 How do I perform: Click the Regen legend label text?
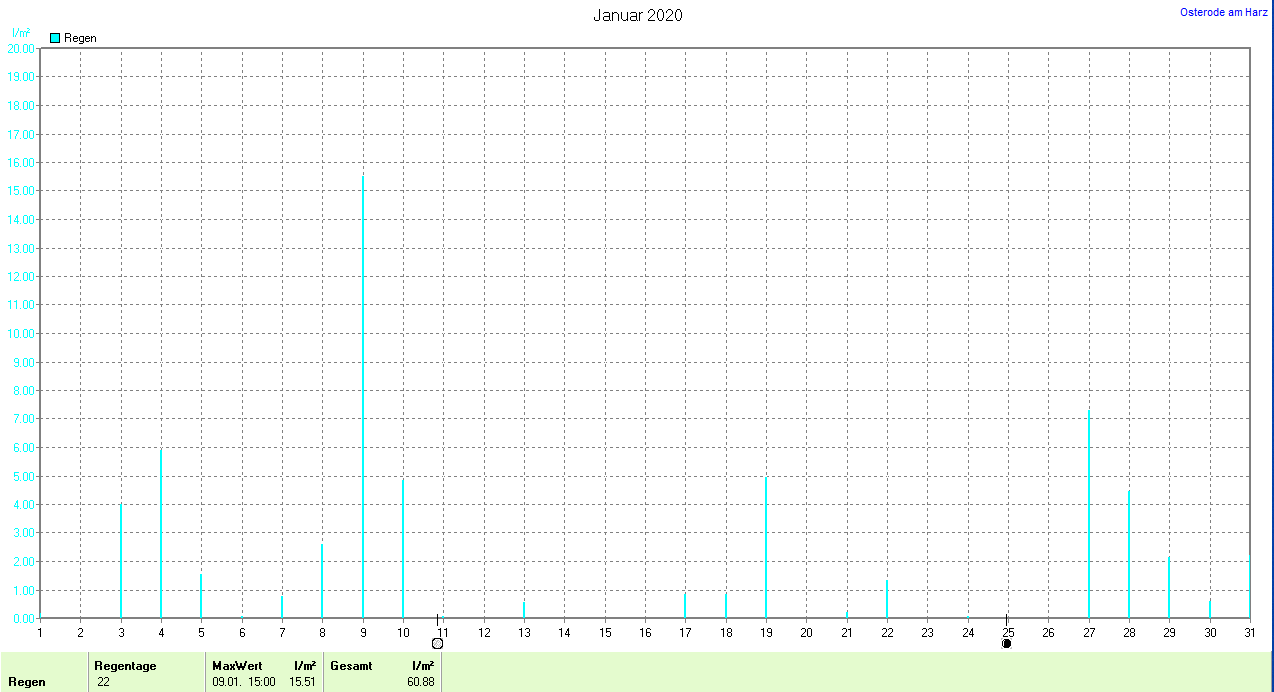point(80,38)
